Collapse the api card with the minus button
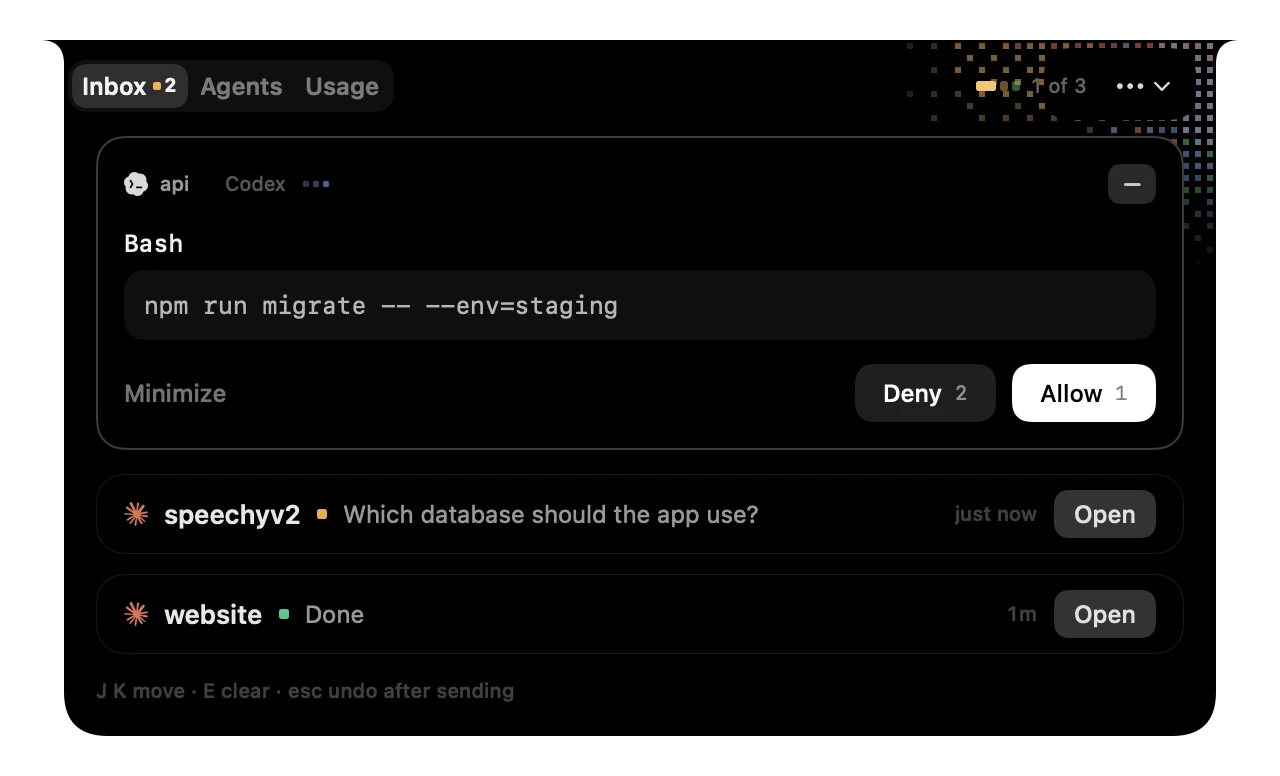Screen dimensions: 1280x776 pyautogui.click(x=1132, y=184)
